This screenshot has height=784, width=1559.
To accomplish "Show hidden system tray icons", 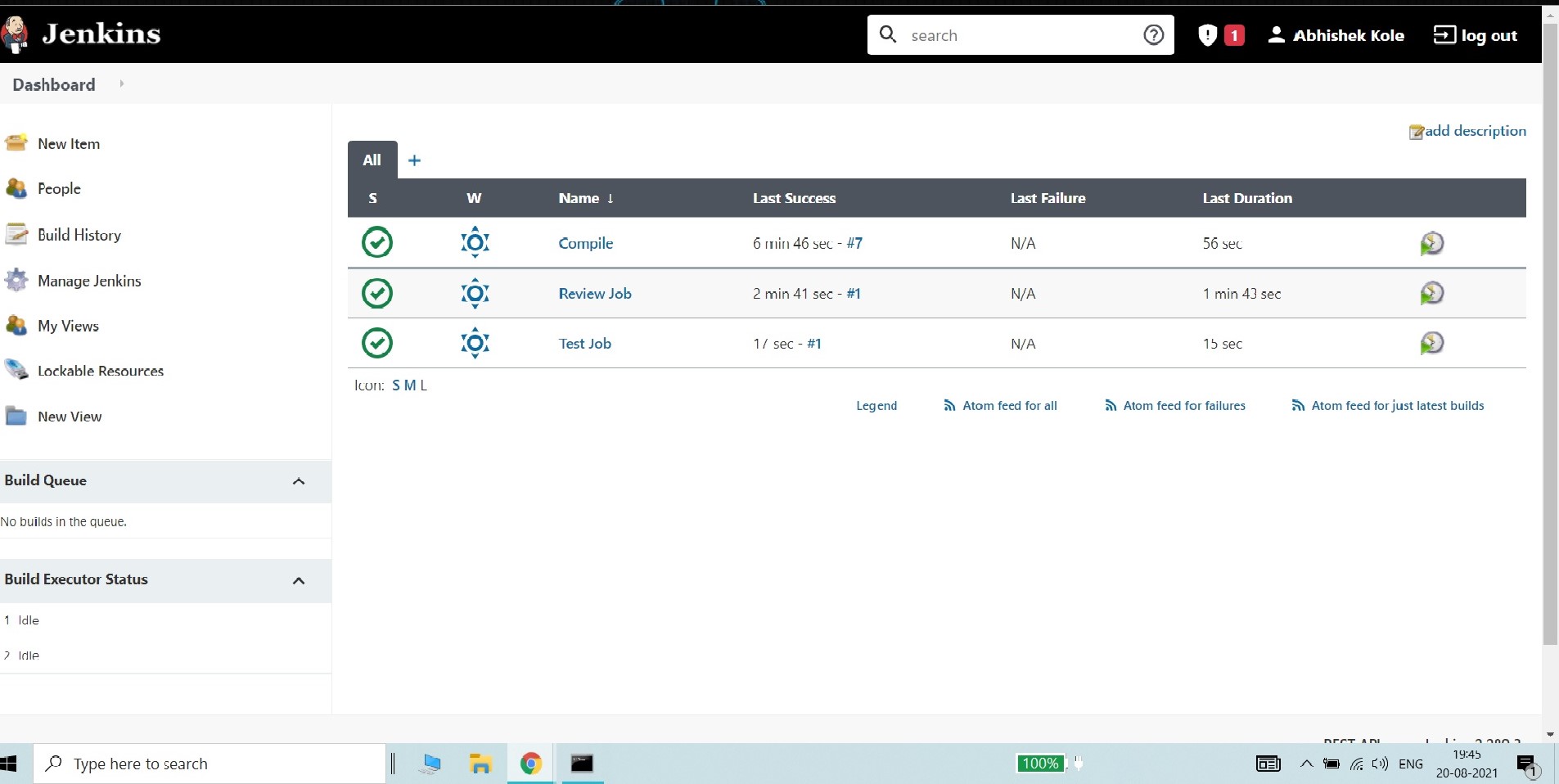I will point(1306,764).
